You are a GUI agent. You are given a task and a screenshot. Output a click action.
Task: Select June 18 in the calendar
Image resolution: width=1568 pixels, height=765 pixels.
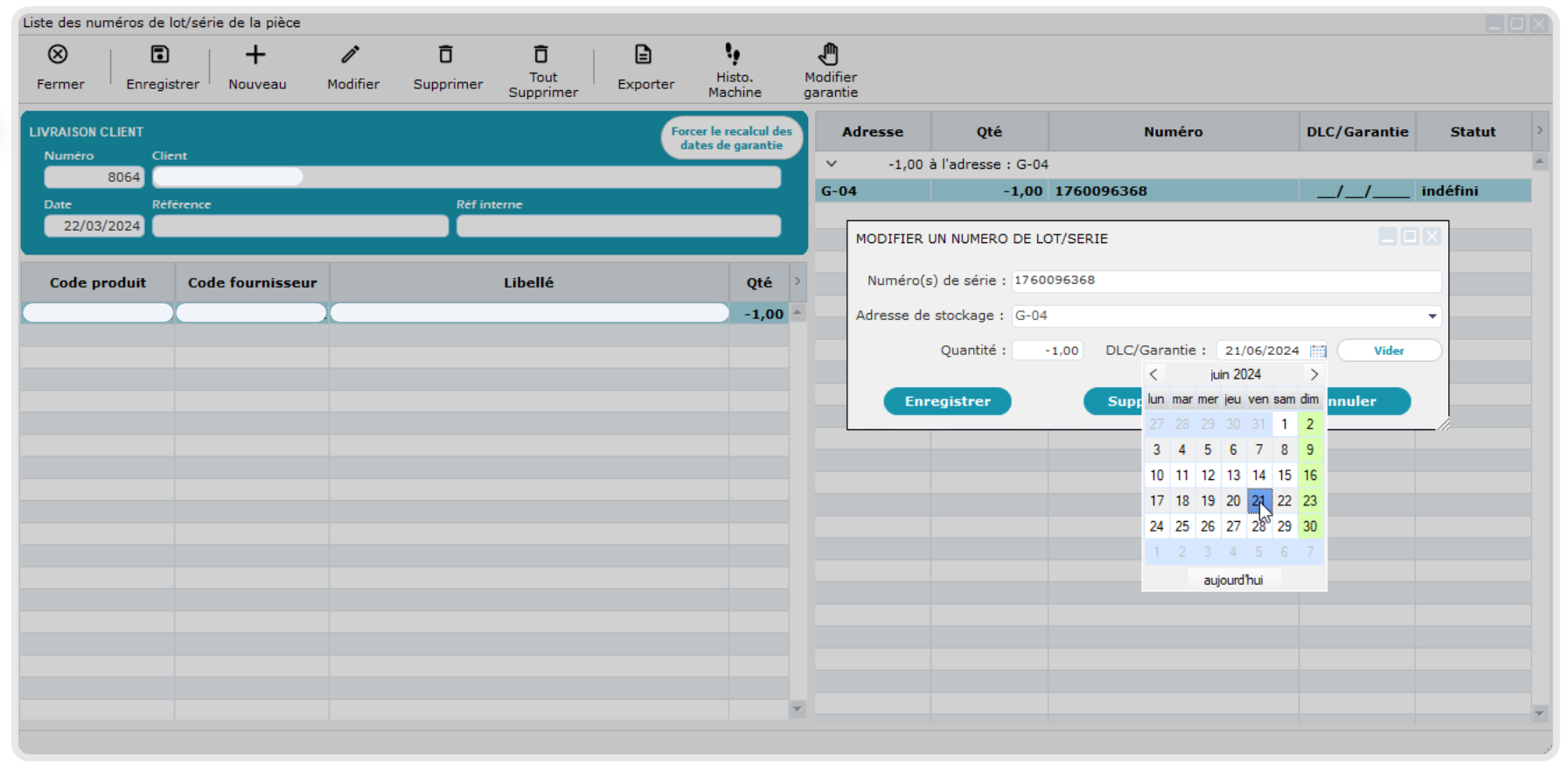click(x=1182, y=501)
